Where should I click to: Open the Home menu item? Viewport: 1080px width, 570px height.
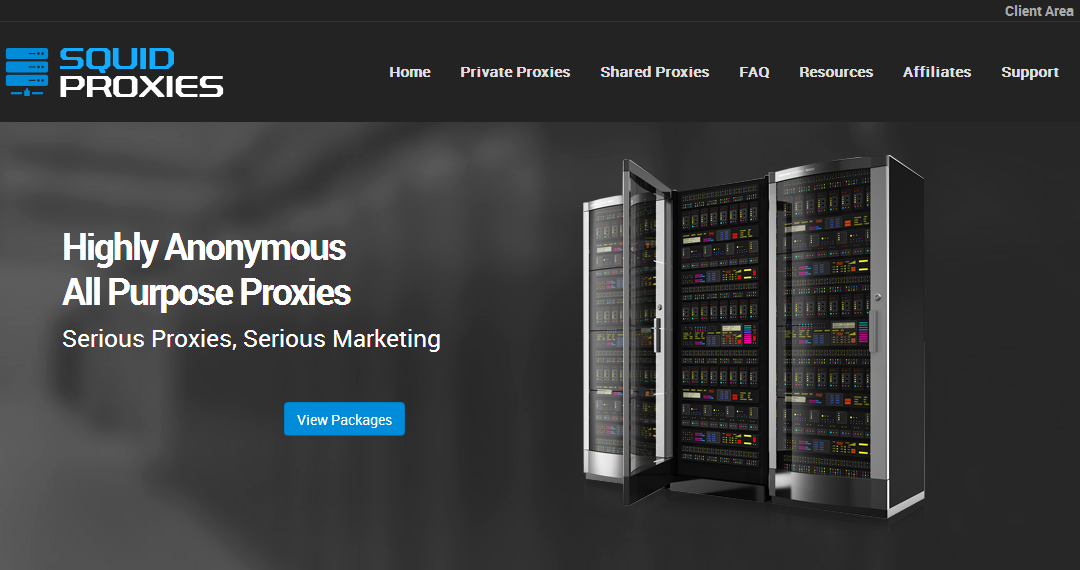410,72
